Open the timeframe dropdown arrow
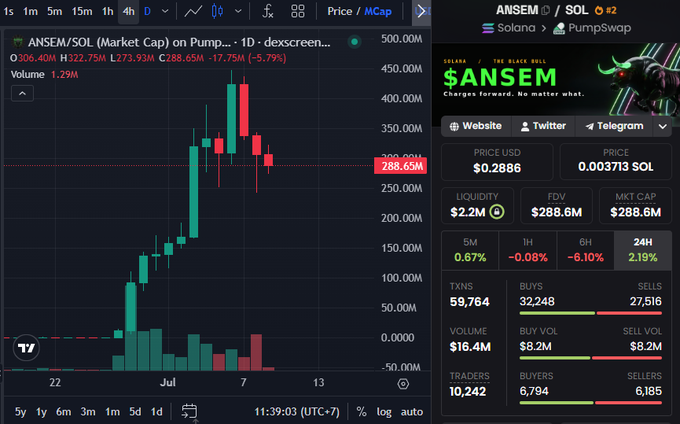Viewport: 680px width, 424px height. pos(165,11)
